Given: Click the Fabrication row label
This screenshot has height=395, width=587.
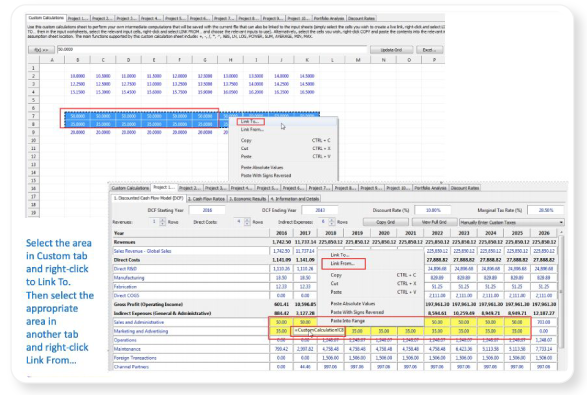Looking at the screenshot, I should (125, 287).
